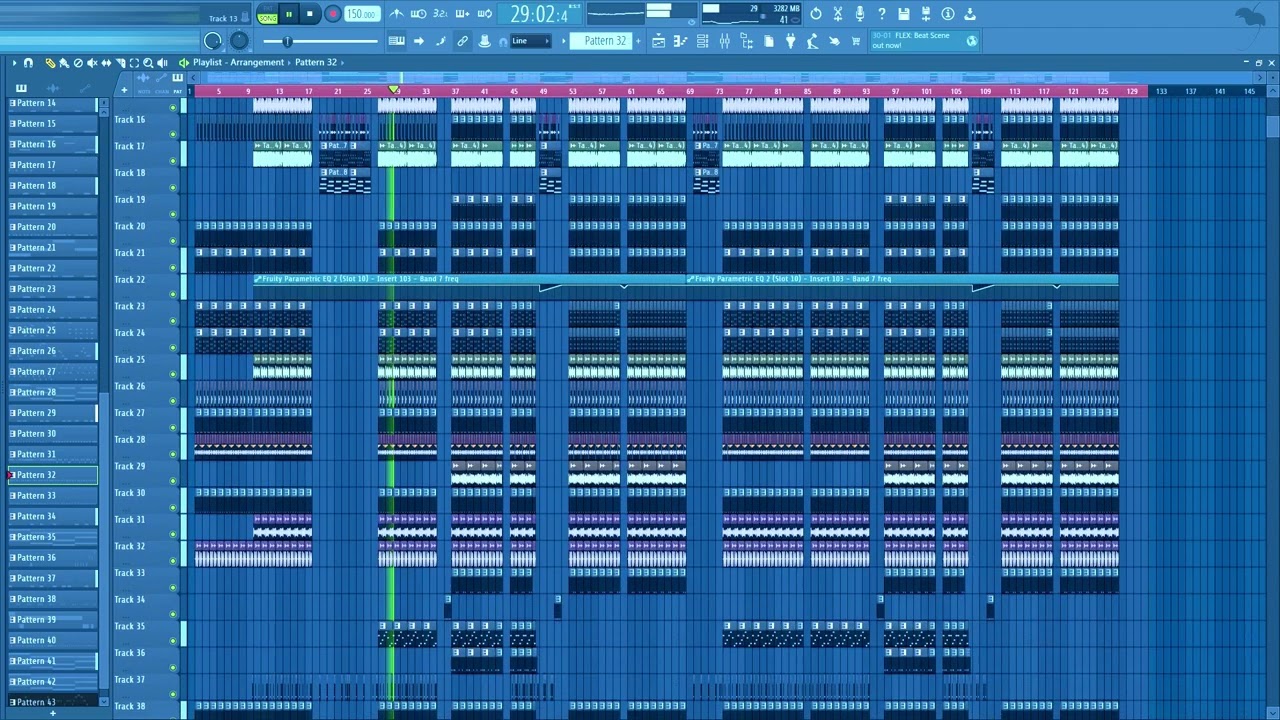Toggle wait for input before recording
This screenshot has width=1280, height=720.
418,14
